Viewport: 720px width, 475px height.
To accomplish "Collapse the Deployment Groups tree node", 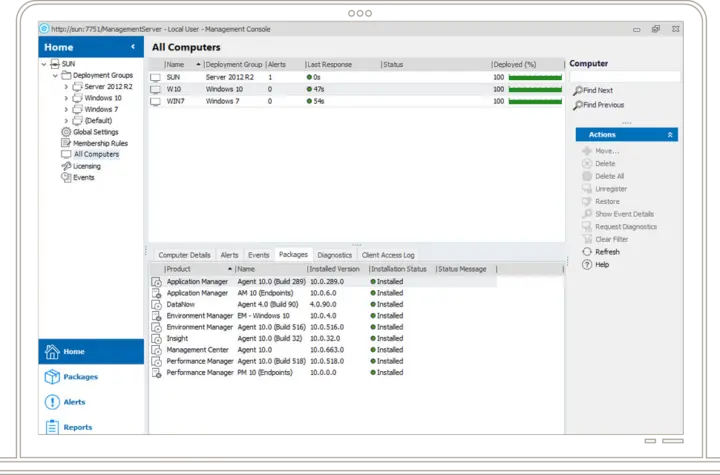I will pyautogui.click(x=55, y=75).
